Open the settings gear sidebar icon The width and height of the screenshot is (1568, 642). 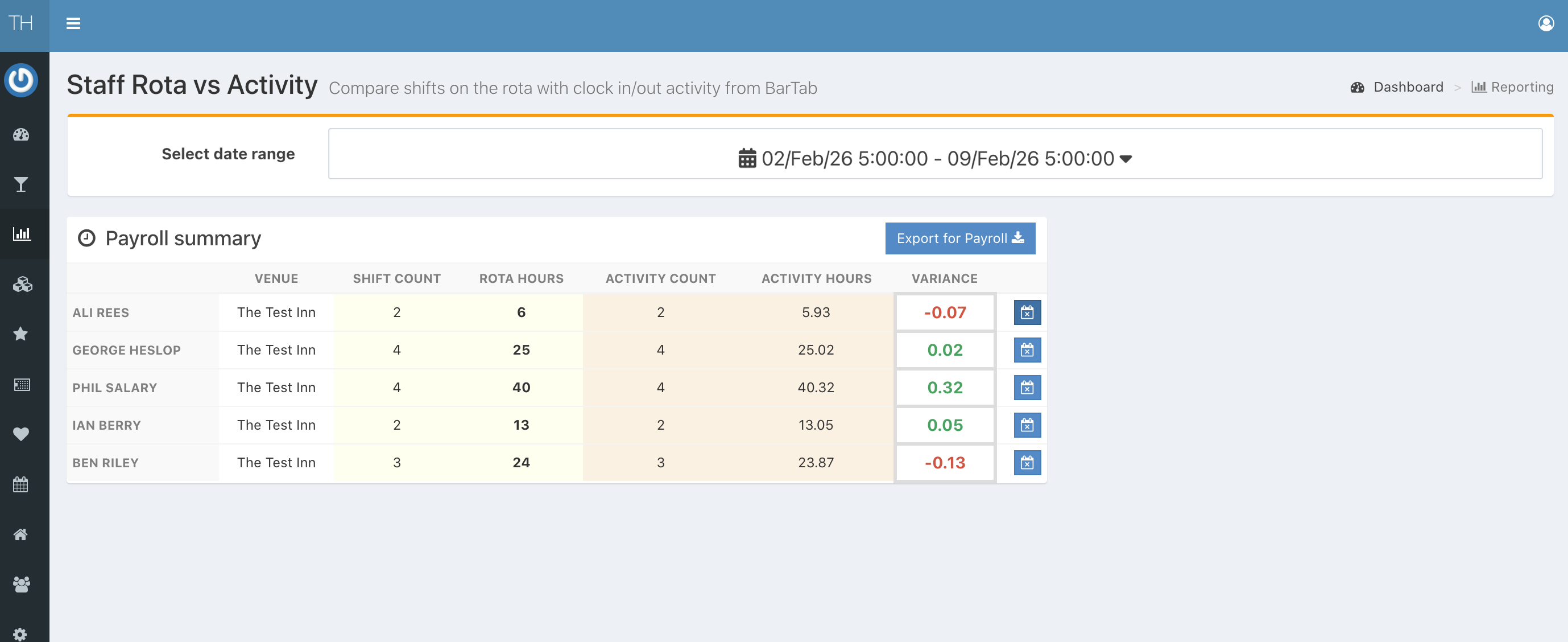click(20, 633)
